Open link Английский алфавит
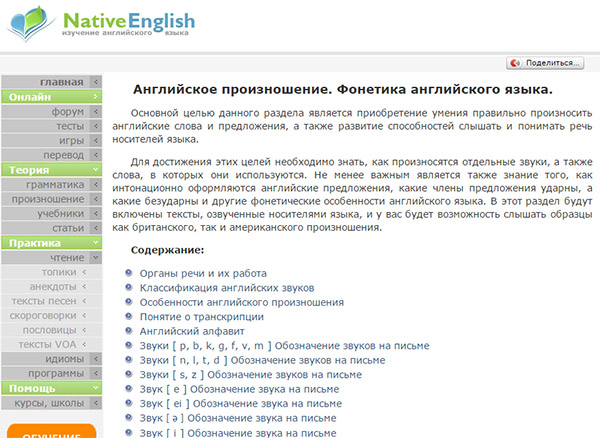Image resolution: width=600 pixels, height=438 pixels. (x=191, y=330)
